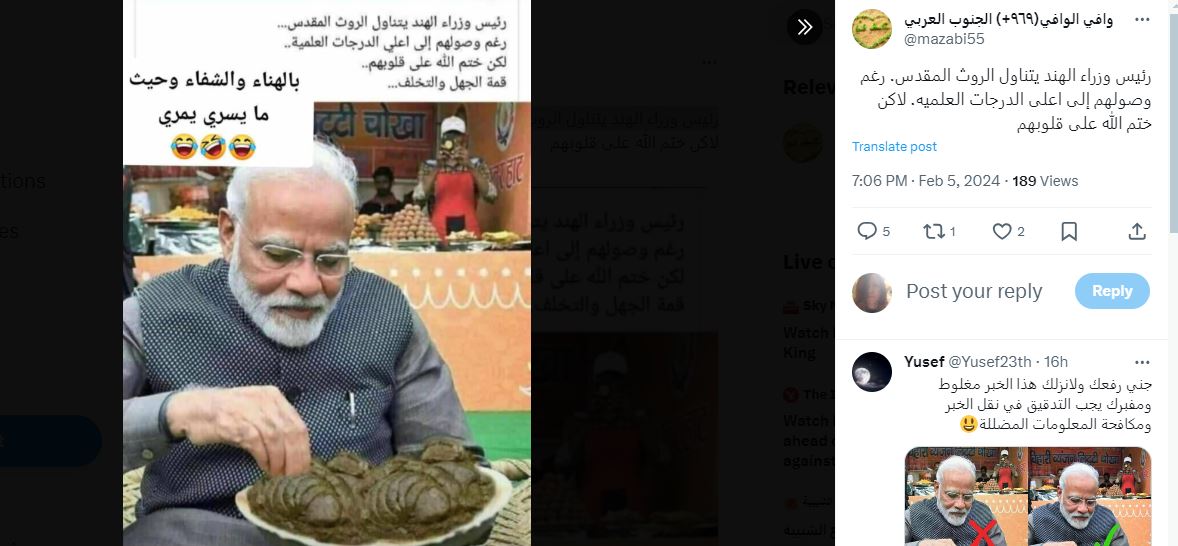Click Translate post link

click(894, 146)
